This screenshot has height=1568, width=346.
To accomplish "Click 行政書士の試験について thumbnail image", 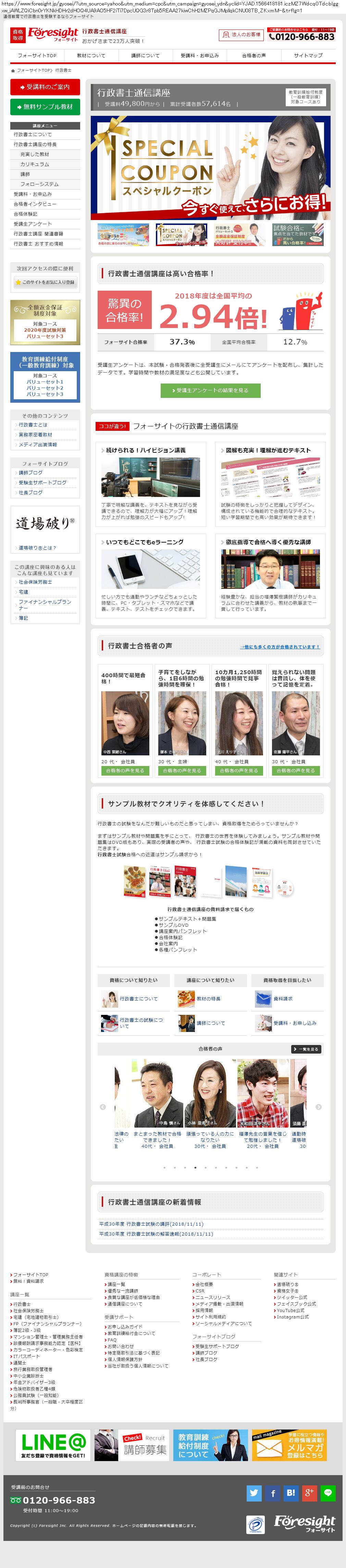I will click(x=110, y=1023).
